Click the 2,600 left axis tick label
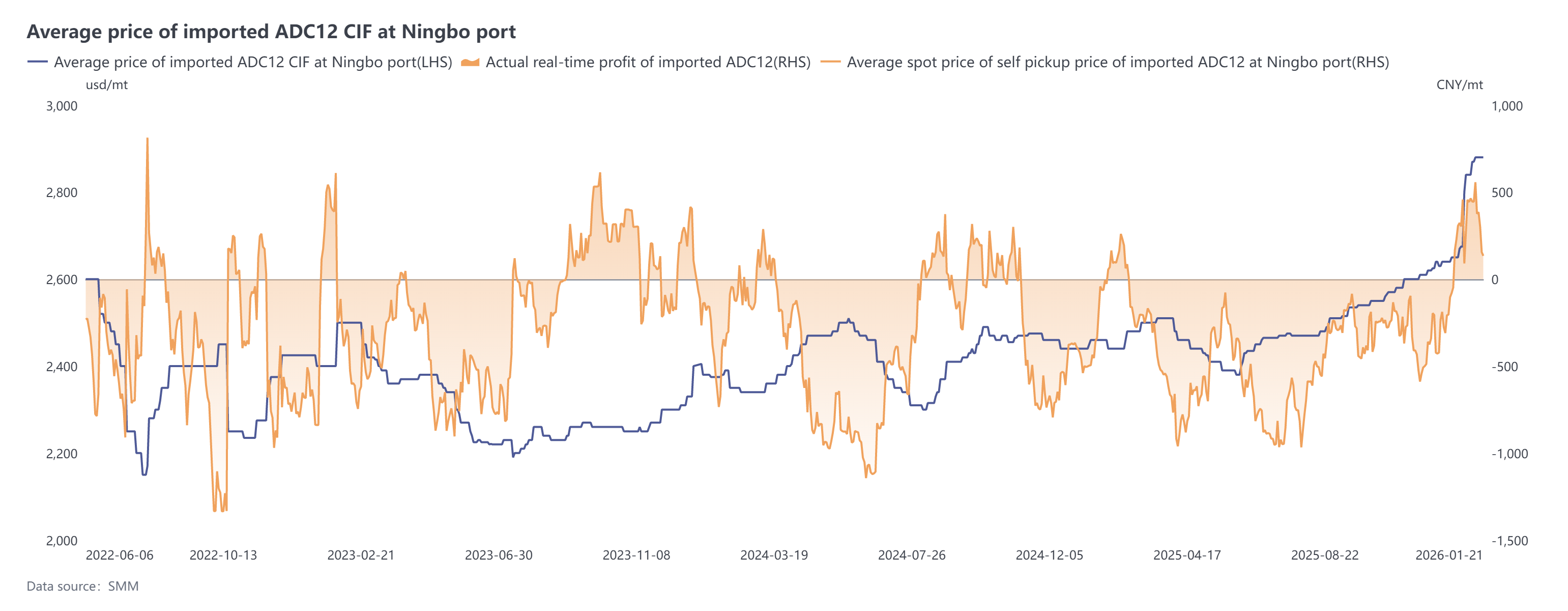The width and height of the screenshot is (1568, 611). pos(62,280)
